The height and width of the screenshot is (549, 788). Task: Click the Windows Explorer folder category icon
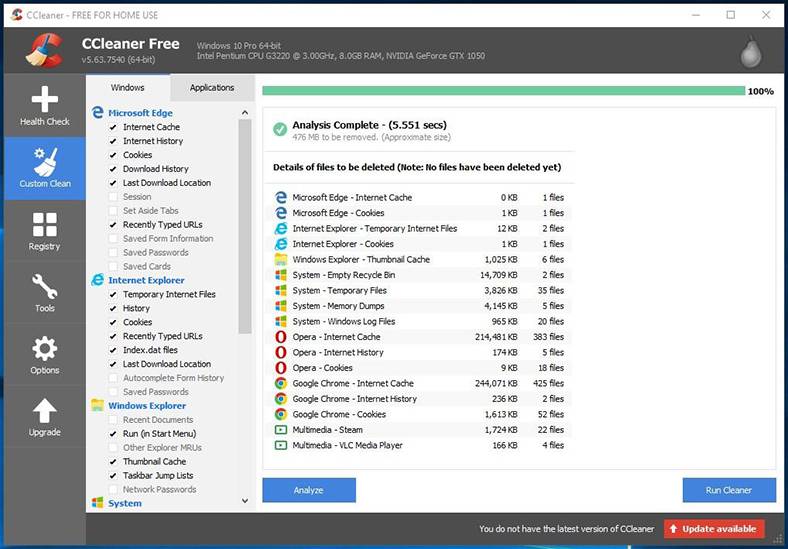(x=97, y=405)
